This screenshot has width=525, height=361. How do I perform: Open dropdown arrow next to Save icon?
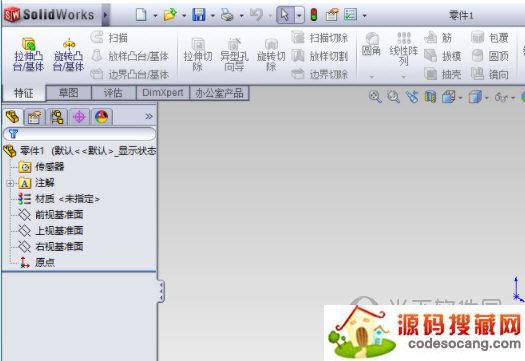213,15
